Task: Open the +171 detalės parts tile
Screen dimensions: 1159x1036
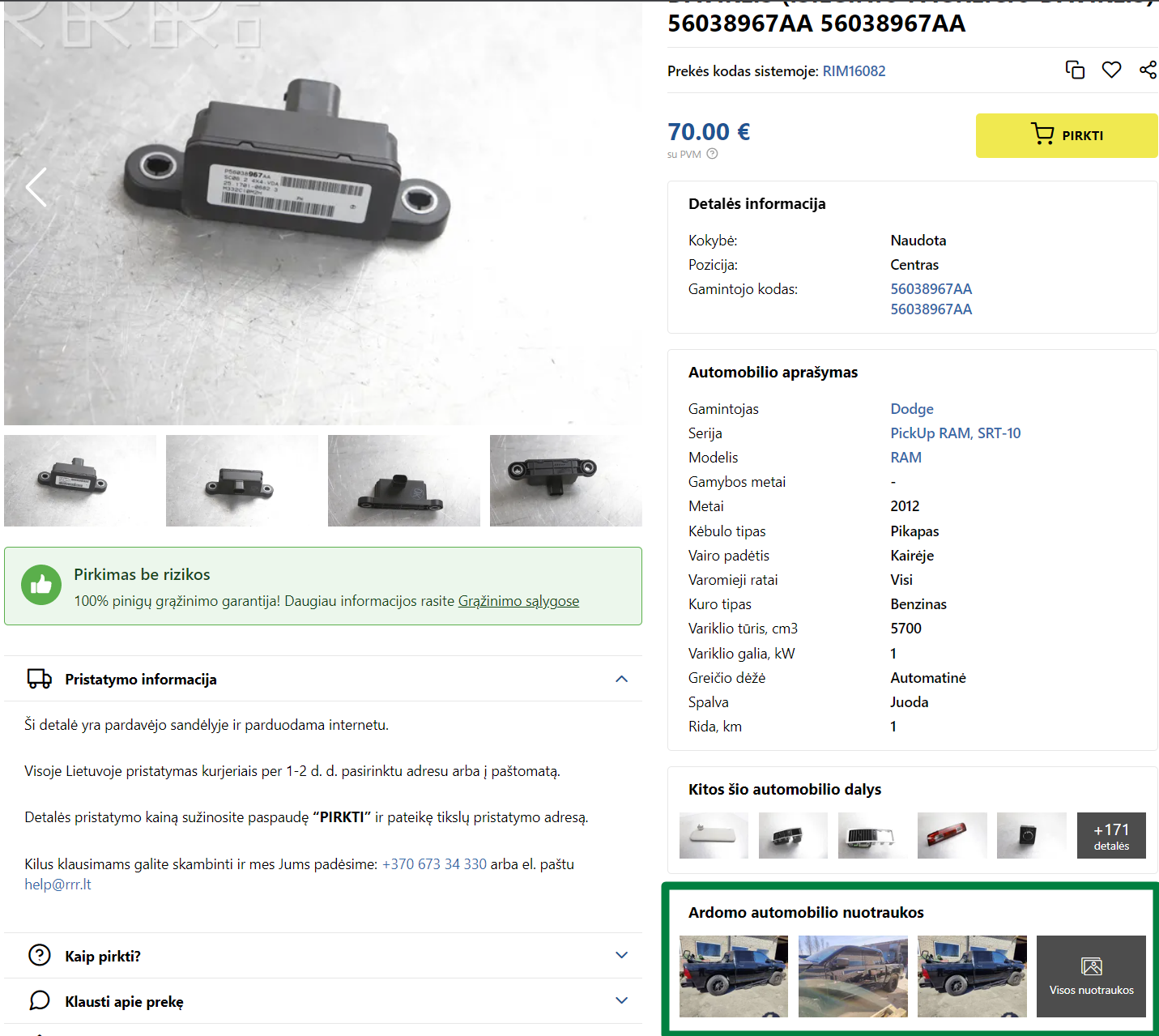Action: coord(1111,836)
